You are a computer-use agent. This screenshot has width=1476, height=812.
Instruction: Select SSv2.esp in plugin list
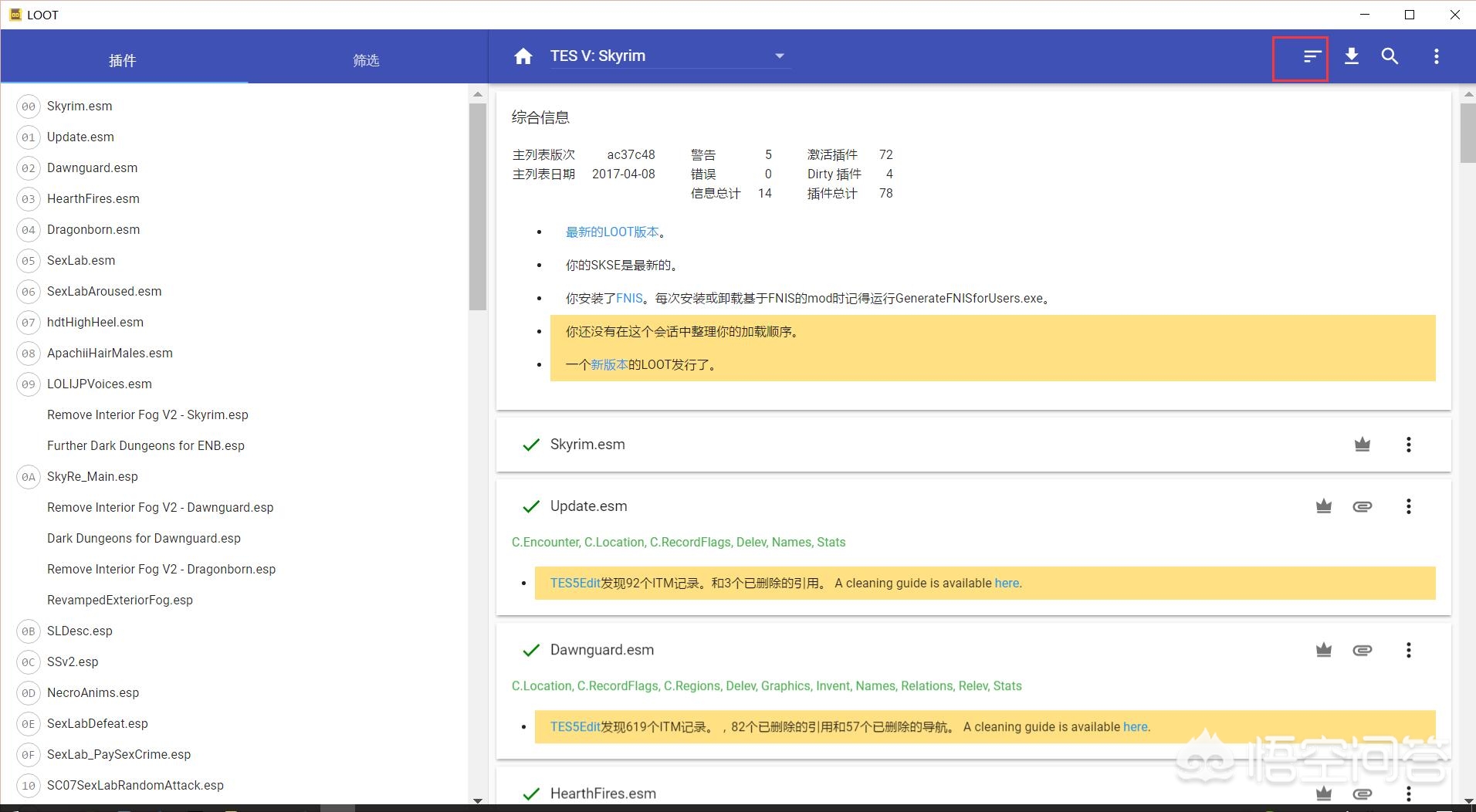[x=73, y=661]
